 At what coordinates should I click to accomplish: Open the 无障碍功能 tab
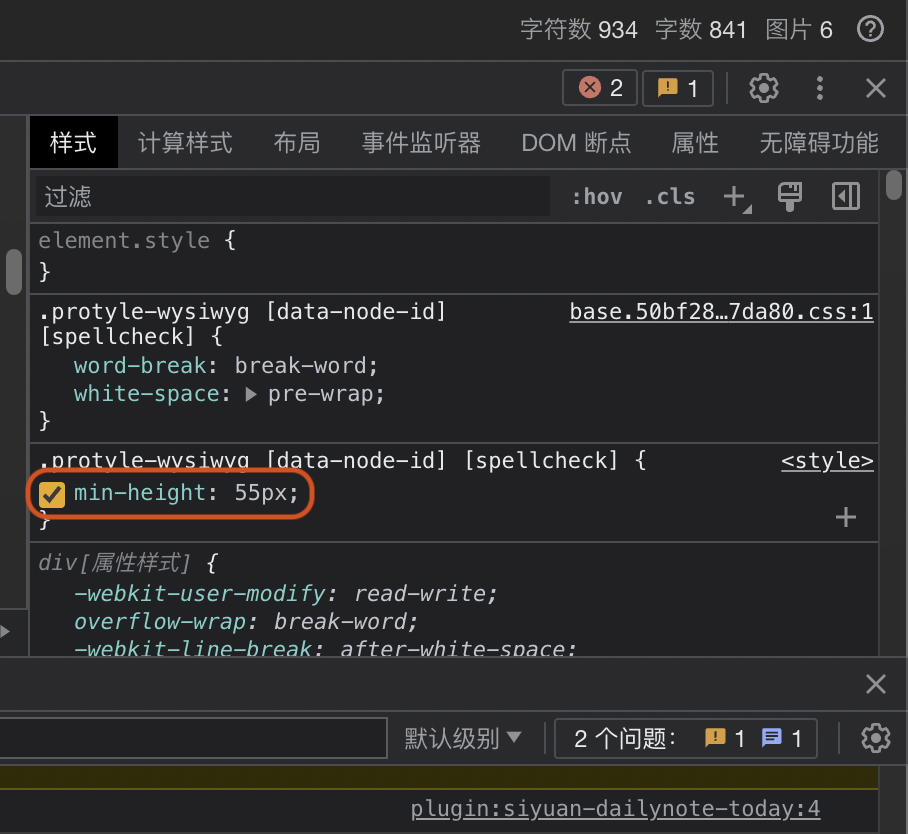[818, 142]
